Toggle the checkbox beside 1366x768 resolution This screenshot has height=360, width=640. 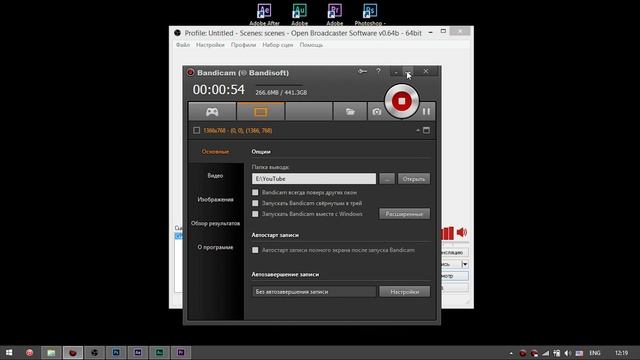tap(196, 131)
